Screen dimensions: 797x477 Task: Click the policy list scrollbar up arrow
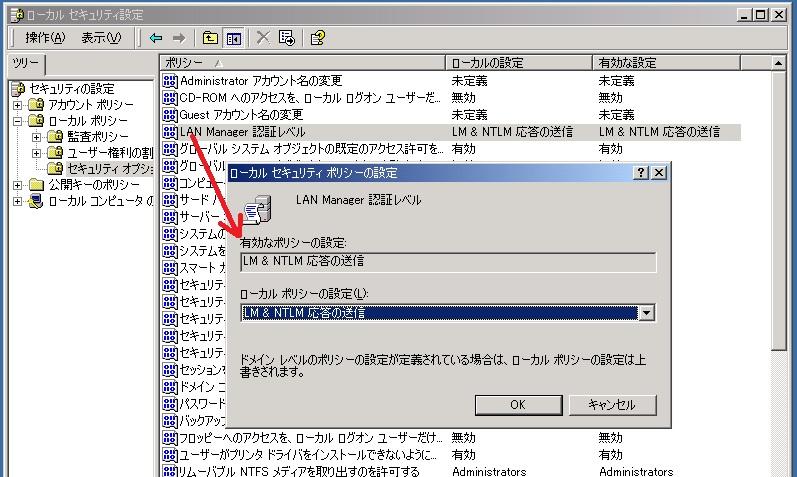tap(779, 63)
